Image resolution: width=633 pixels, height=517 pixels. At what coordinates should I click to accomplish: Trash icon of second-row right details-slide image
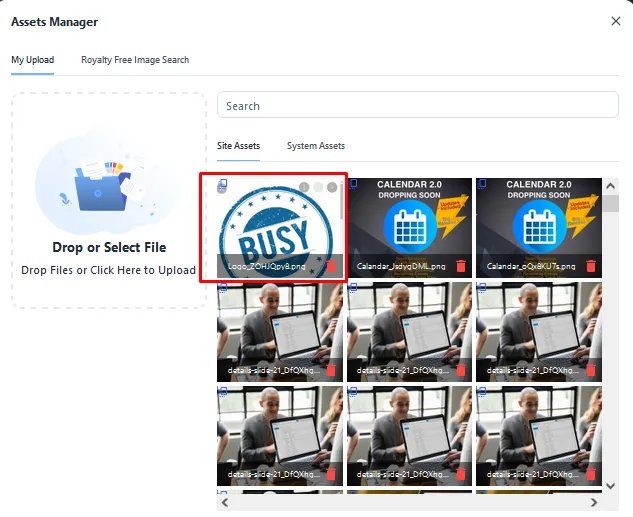coord(591,370)
